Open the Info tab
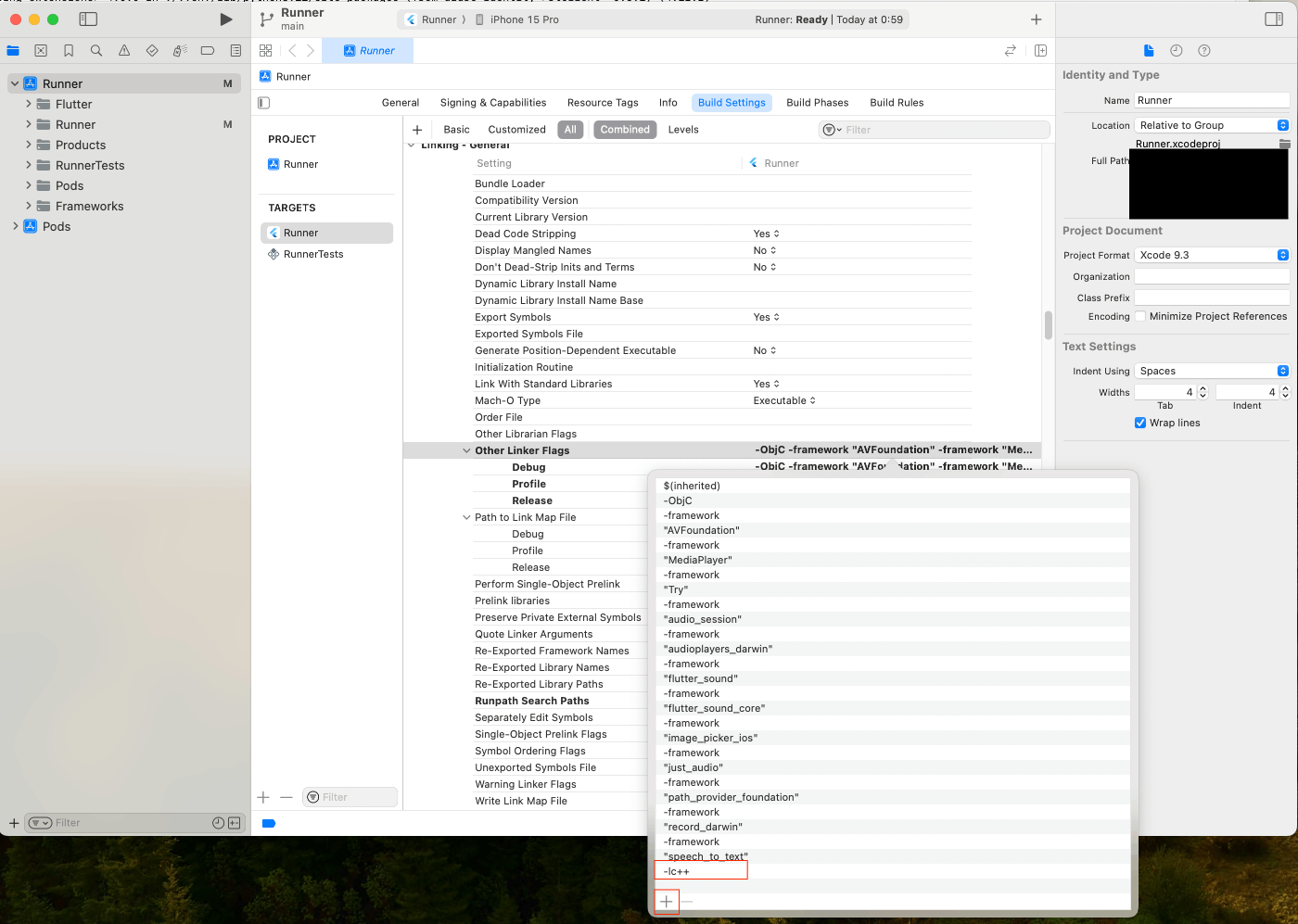Image resolution: width=1298 pixels, height=924 pixels. (668, 103)
